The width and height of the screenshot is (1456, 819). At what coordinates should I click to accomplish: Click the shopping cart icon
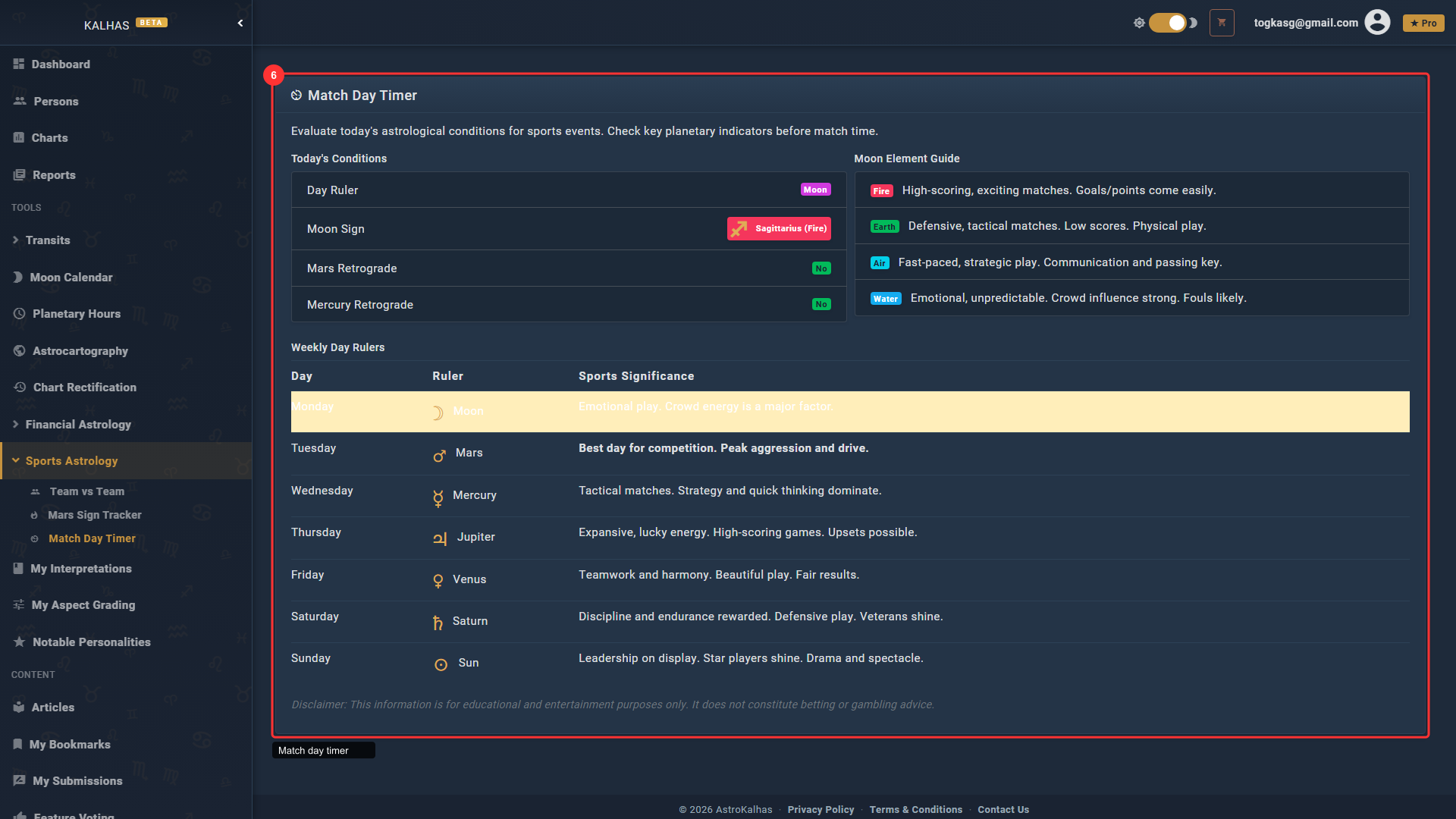(1222, 23)
